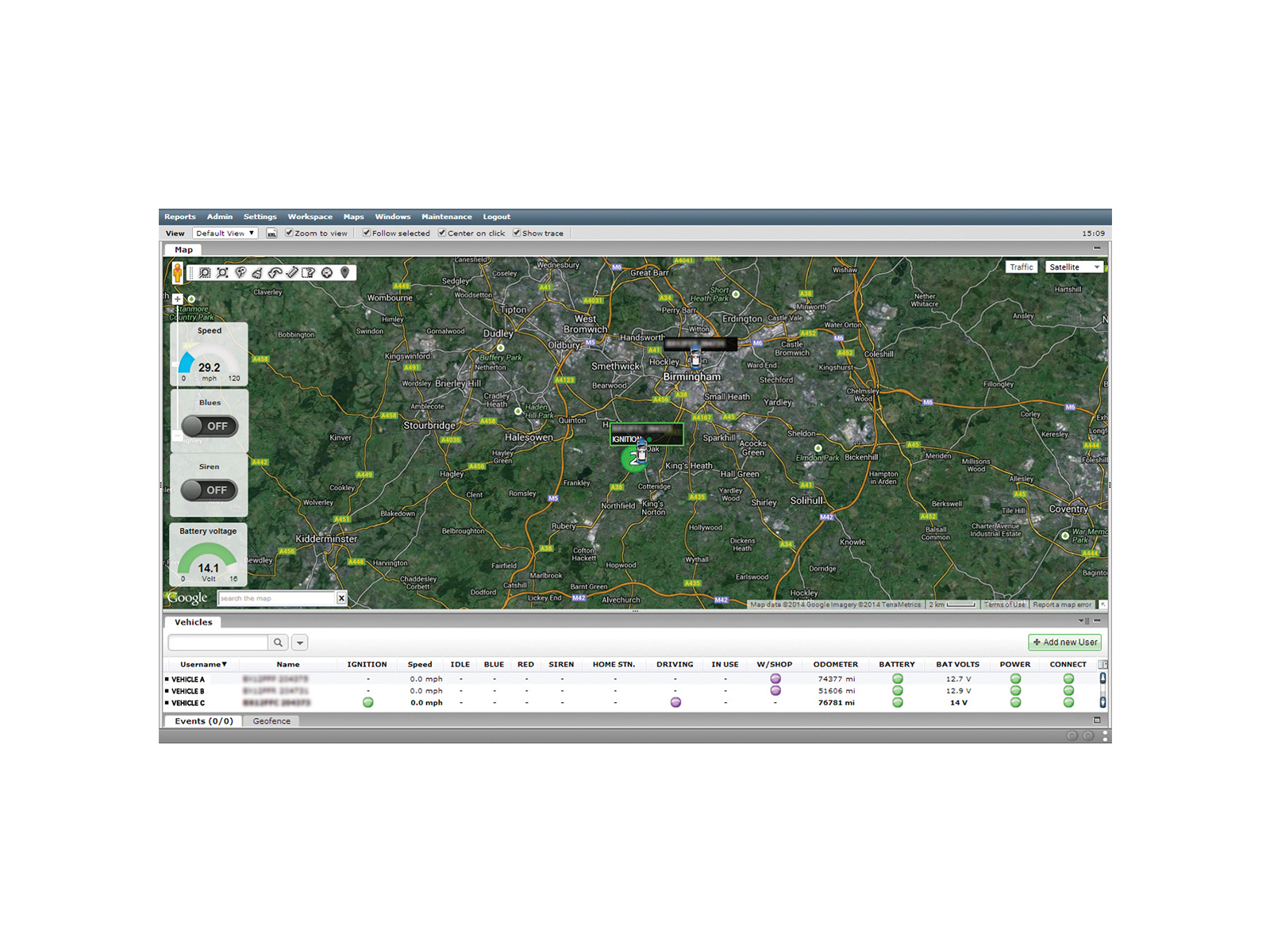1270x952 pixels.
Task: Select the zoom-out magnifier tool
Action: [x=223, y=273]
